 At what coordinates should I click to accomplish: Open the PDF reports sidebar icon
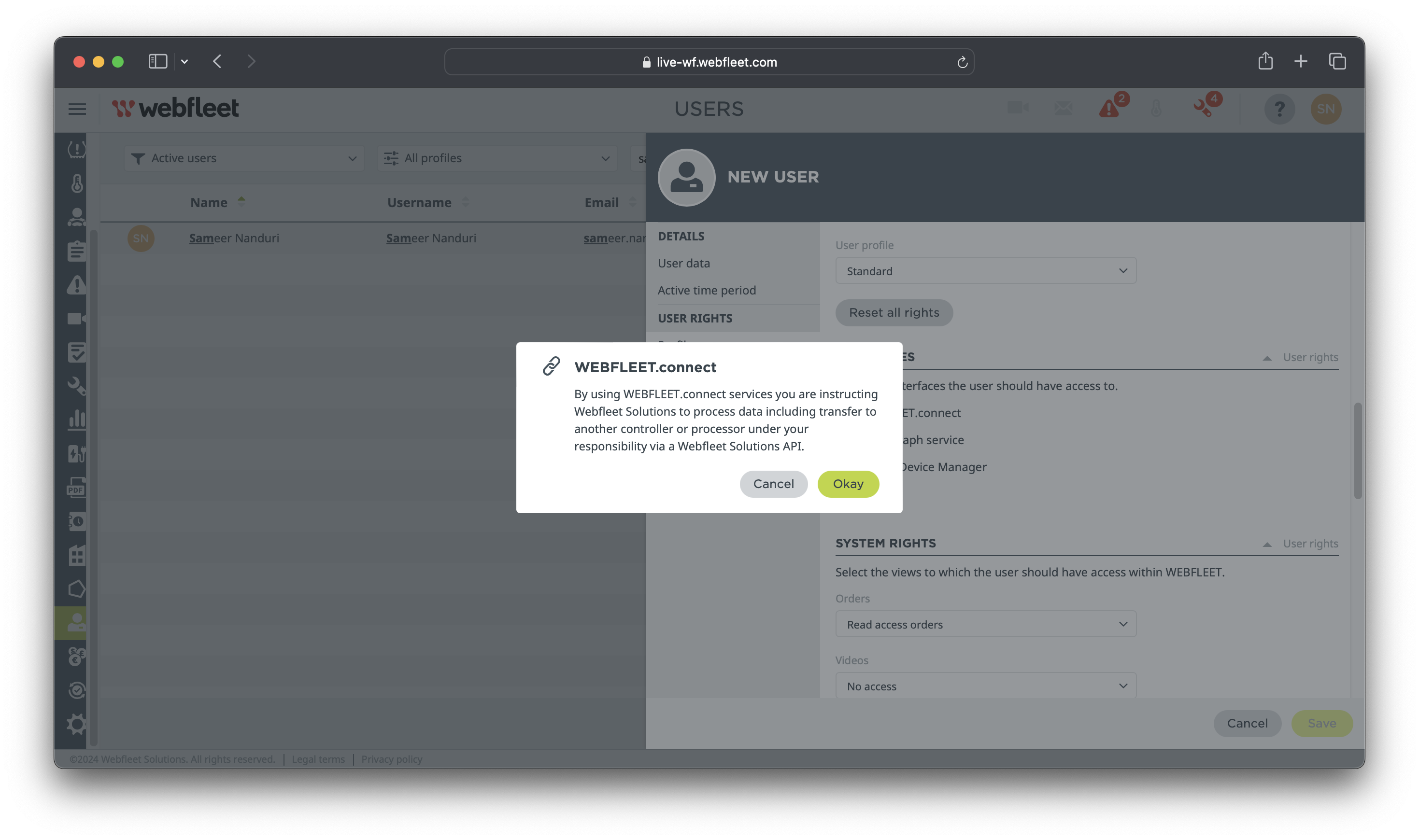tap(77, 488)
